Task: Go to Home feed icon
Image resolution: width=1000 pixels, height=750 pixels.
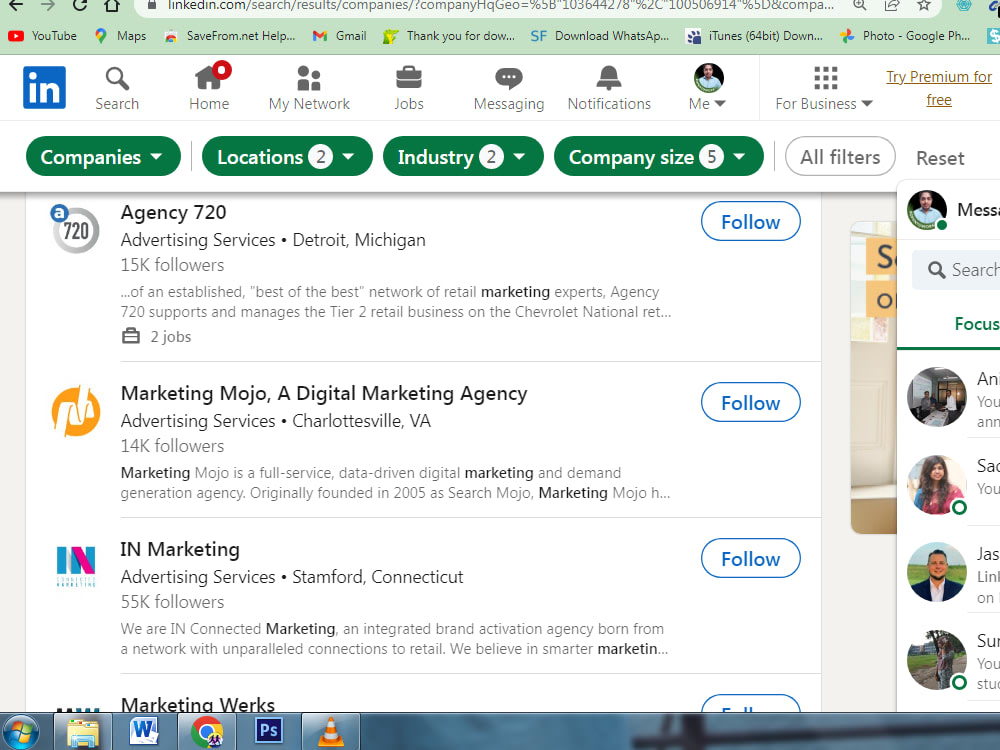Action: (209, 88)
